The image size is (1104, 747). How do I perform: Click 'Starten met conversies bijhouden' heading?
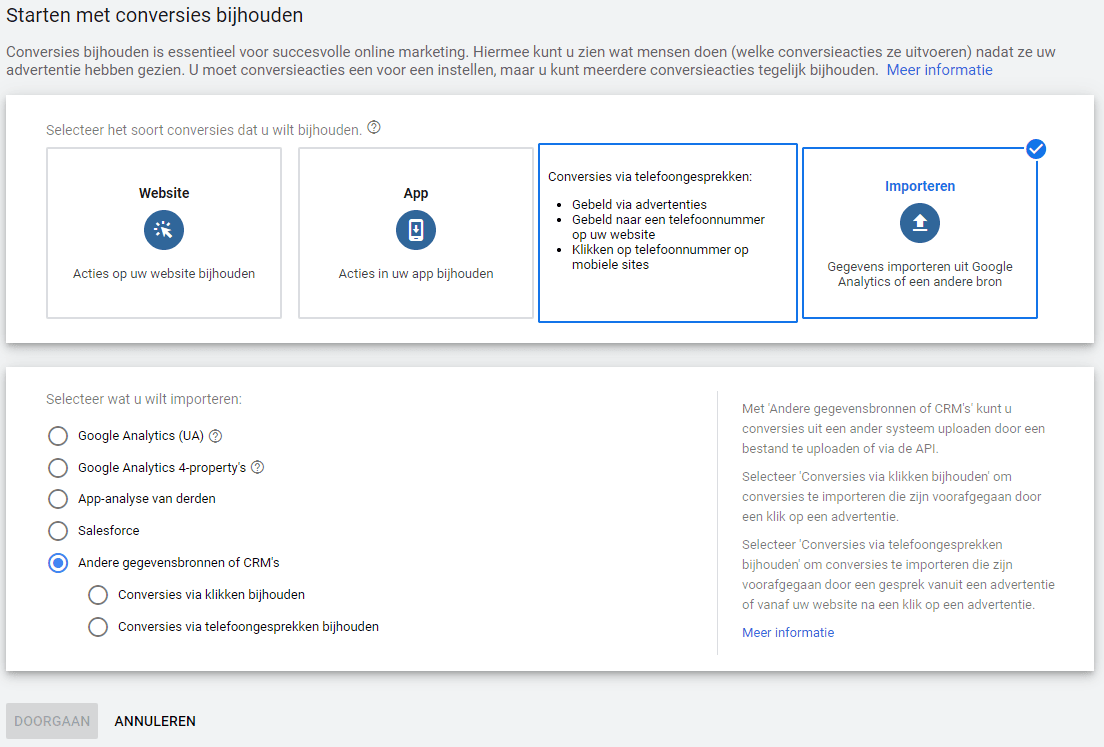point(155,15)
